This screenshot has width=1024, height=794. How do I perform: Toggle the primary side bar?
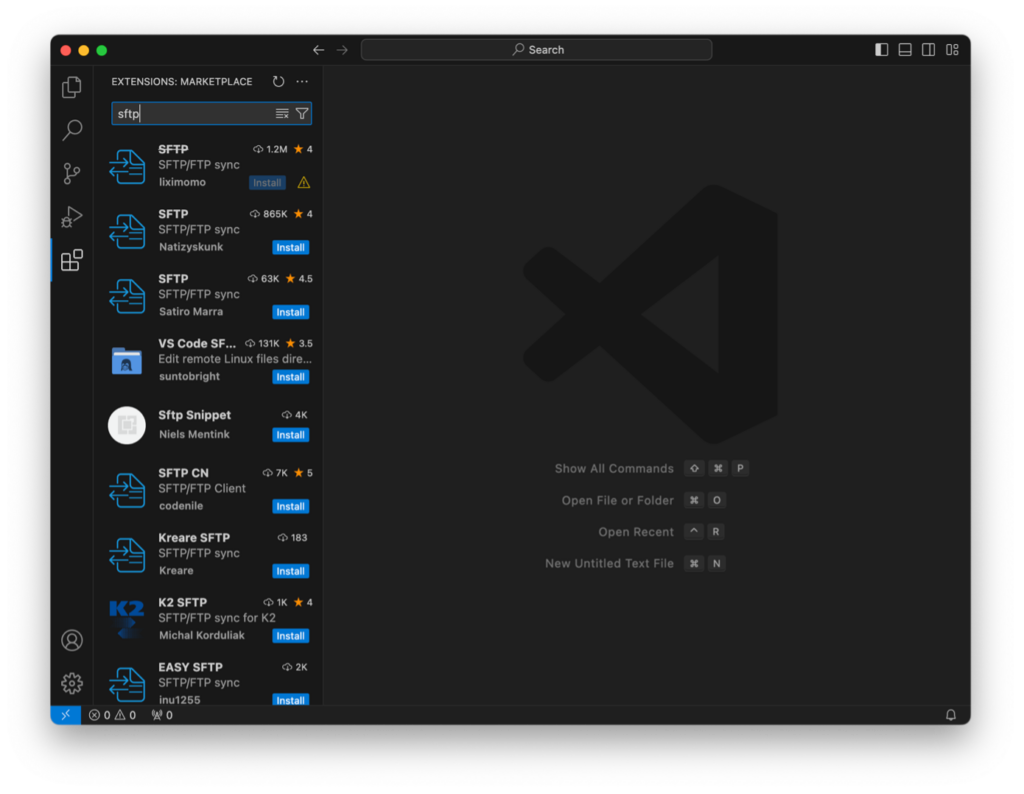882,50
